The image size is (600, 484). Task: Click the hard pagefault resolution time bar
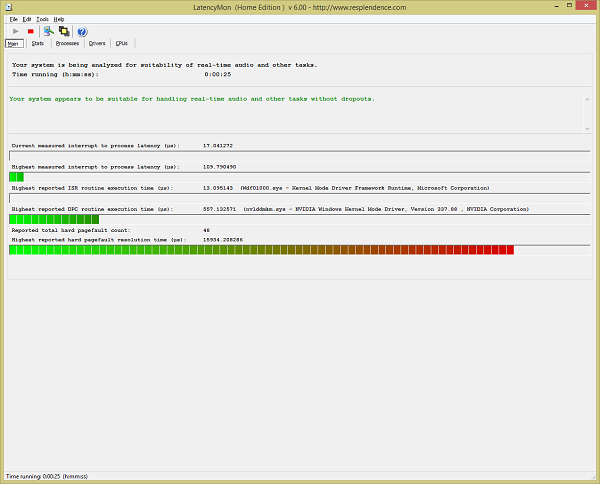(260, 250)
